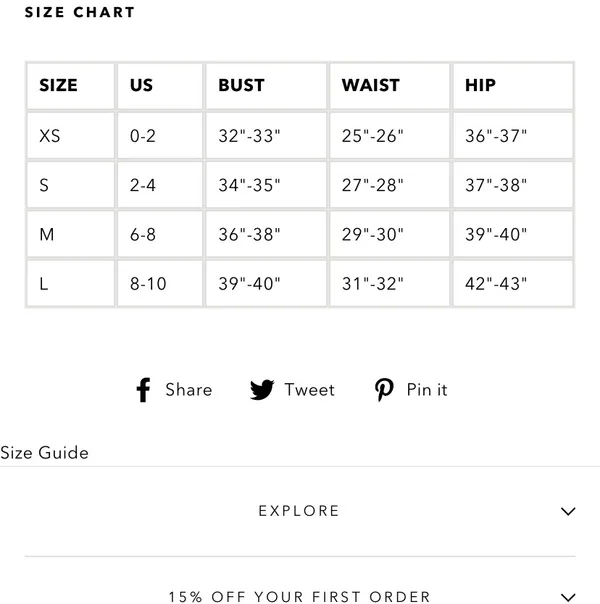The height and width of the screenshot is (604, 600).
Task: Click the WAIST column header
Action: click(390, 86)
